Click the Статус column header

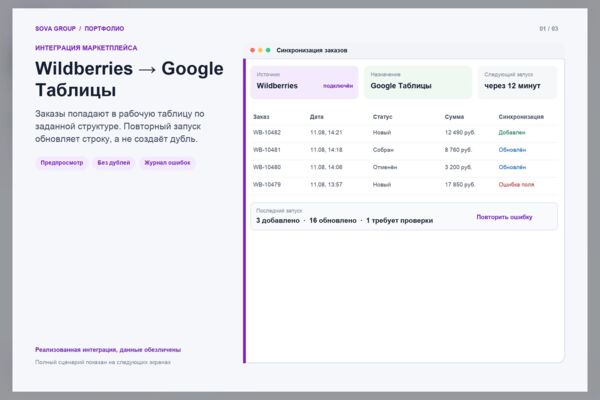tap(382, 117)
